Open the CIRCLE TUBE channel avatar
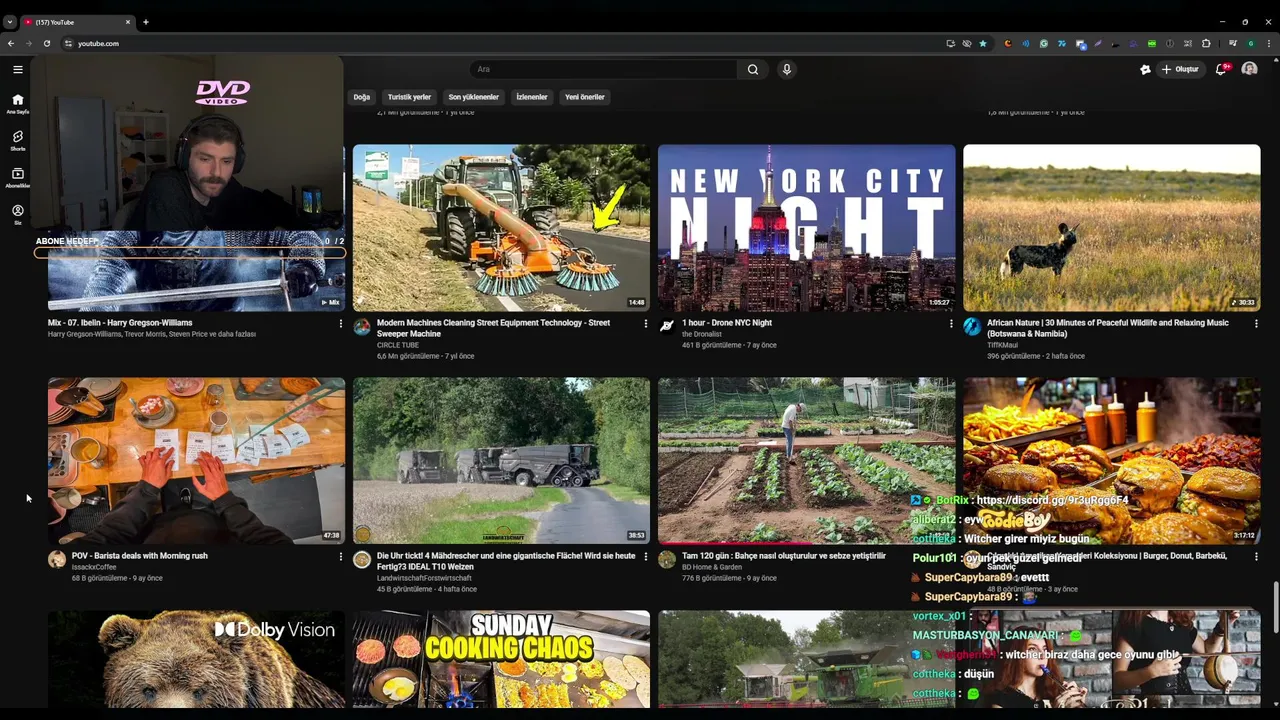Image resolution: width=1280 pixels, height=720 pixels. click(362, 327)
